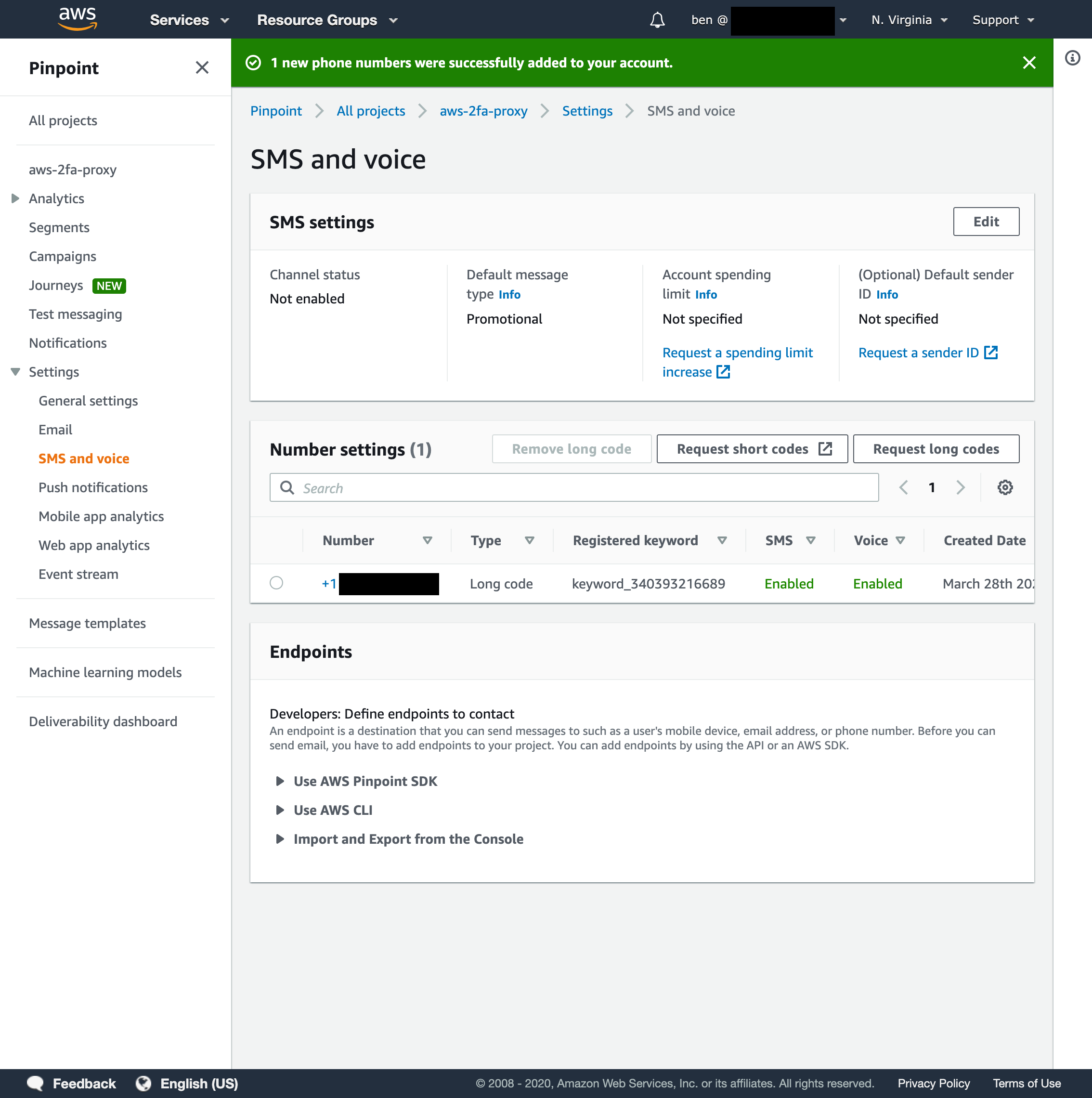Click the Edit SMS settings button
Viewport: 1092px width, 1098px height.
click(x=985, y=222)
